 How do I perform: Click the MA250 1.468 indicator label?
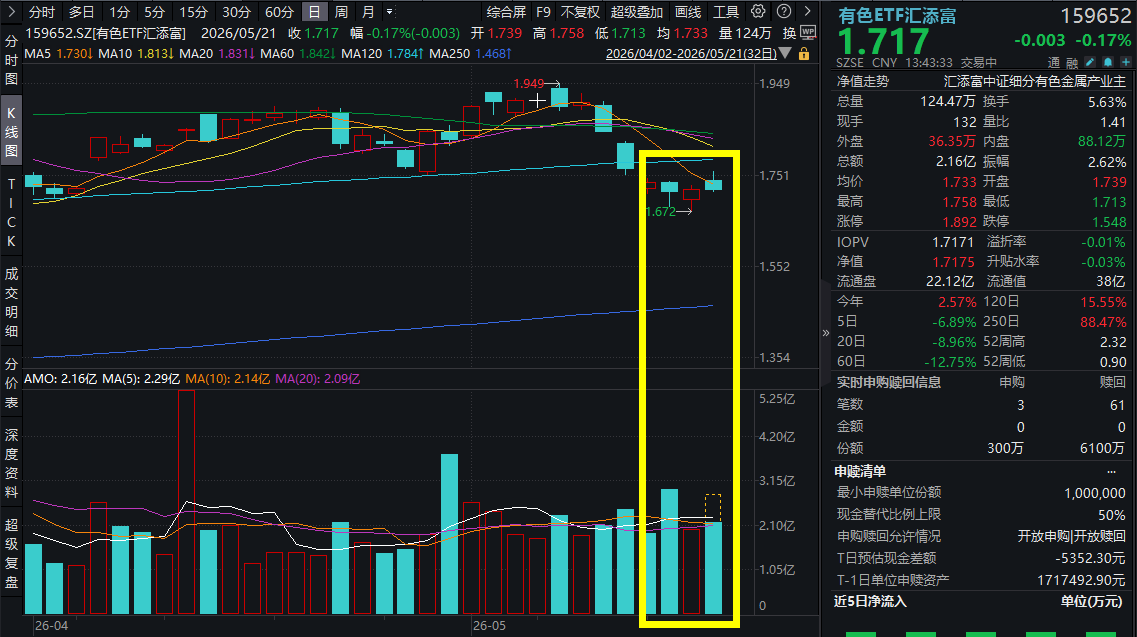pos(471,54)
